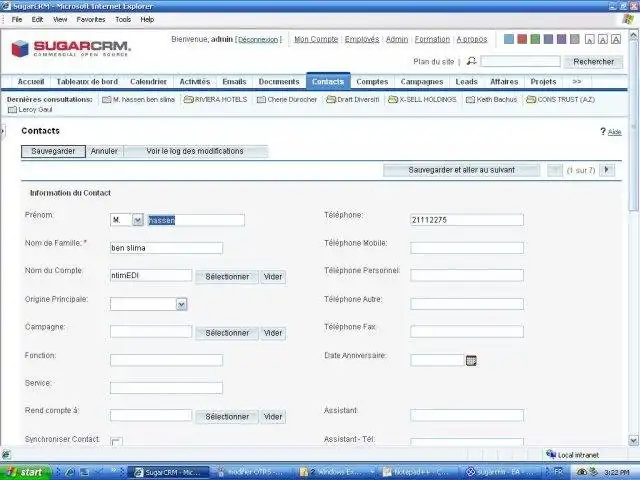Viewport: 640px width, 480px height.
Task: Open the Mon Compte link
Action: [316, 39]
